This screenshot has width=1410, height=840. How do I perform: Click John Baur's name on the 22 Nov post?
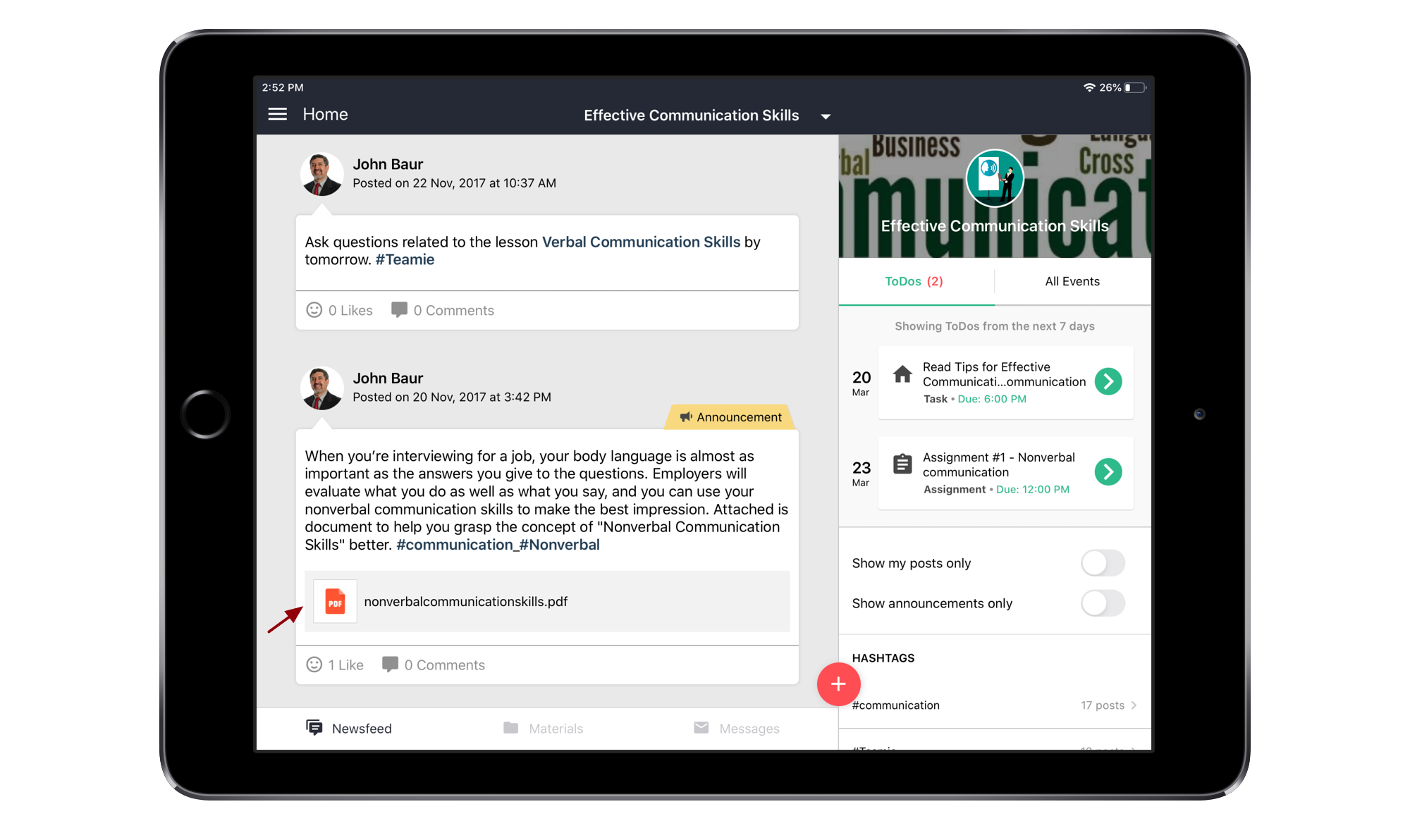coord(388,164)
